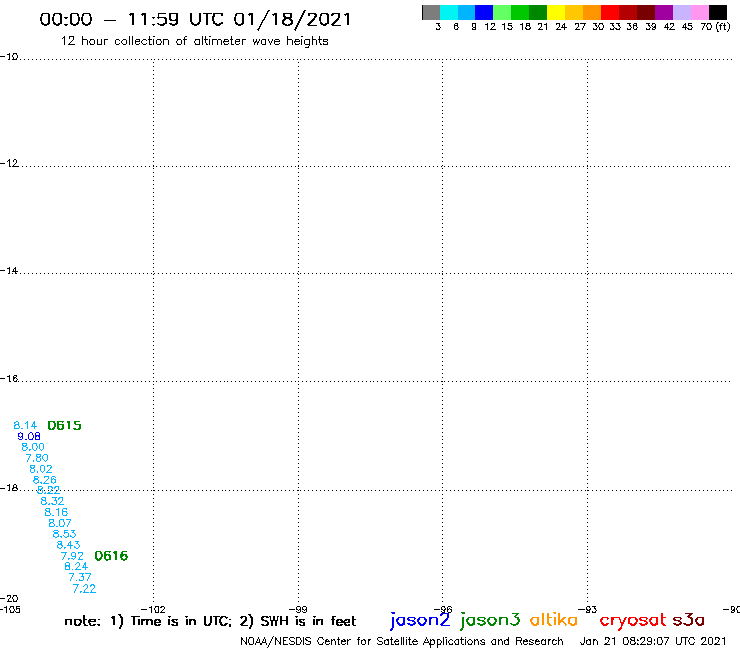Image resolution: width=740 pixels, height=650 pixels.
Task: Select the 8.53 wave height value
Action: click(x=64, y=534)
